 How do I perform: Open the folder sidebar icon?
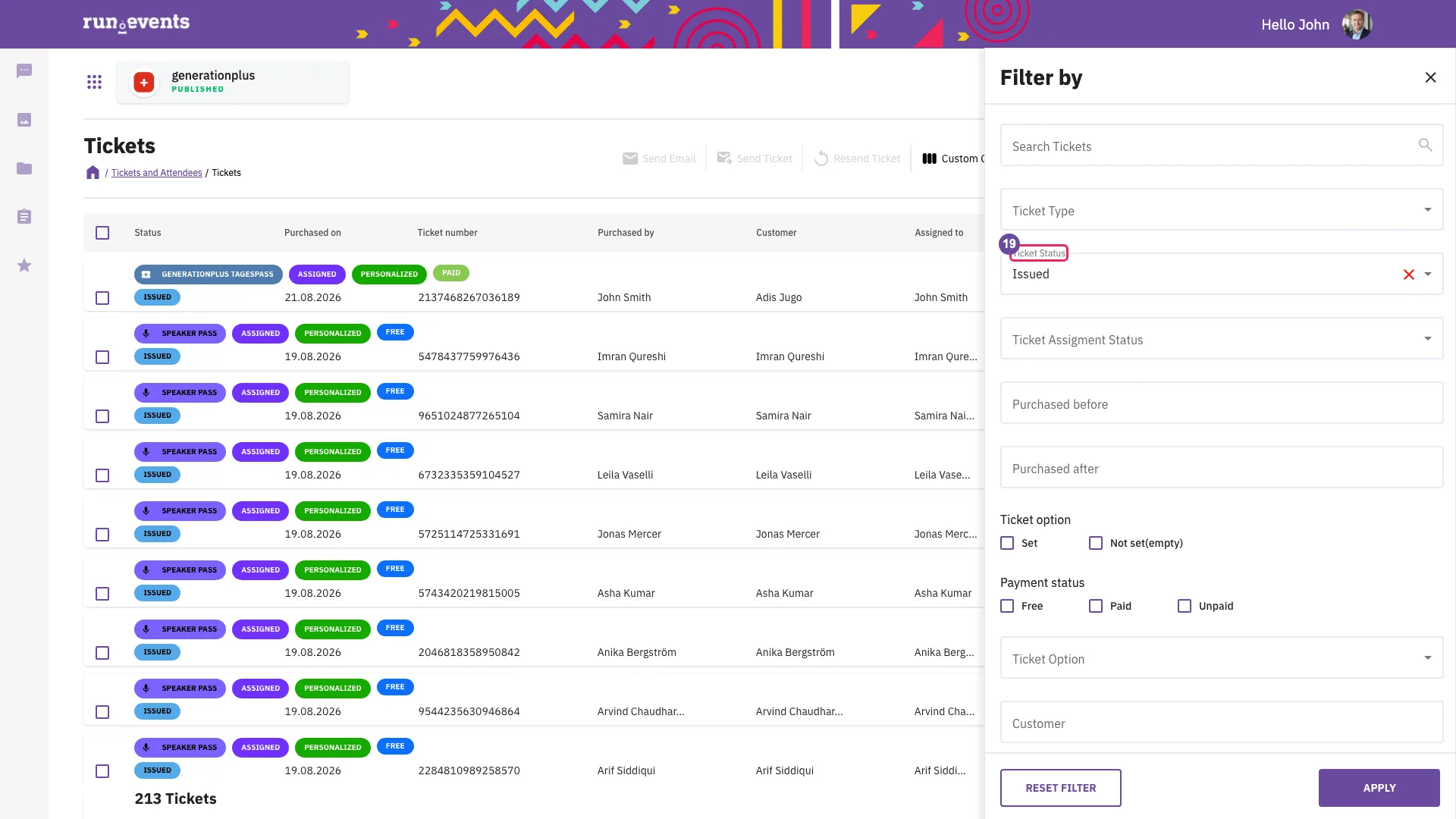click(24, 168)
